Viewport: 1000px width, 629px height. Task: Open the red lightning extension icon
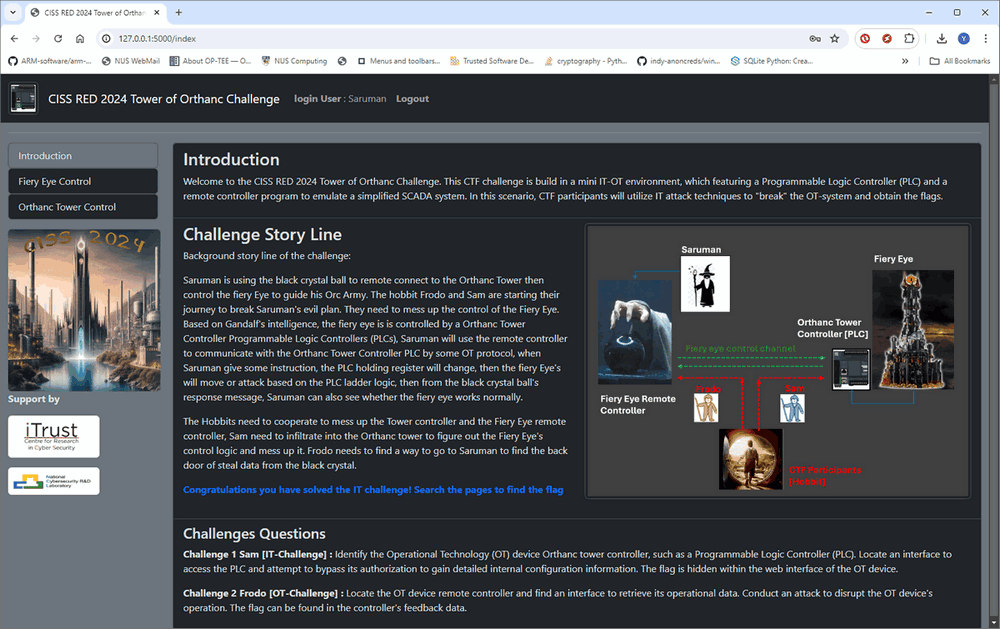(886, 39)
